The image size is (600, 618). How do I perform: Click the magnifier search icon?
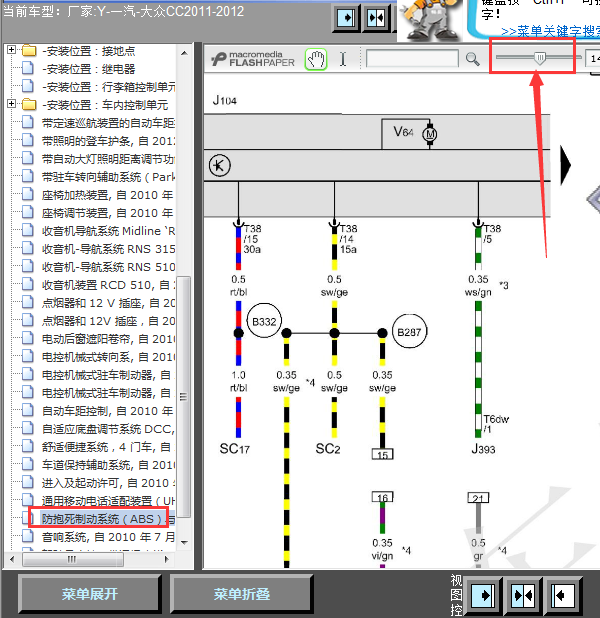pos(472,59)
